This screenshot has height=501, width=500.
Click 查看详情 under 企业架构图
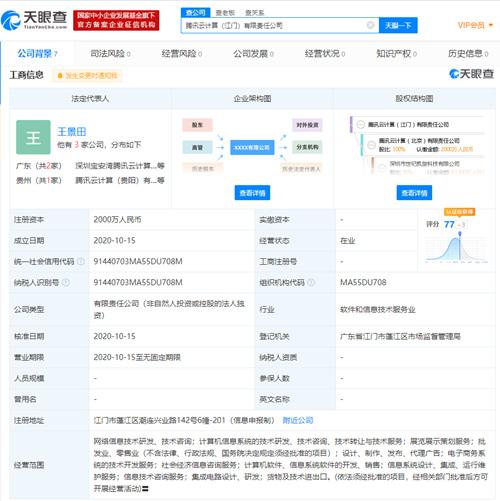click(252, 193)
